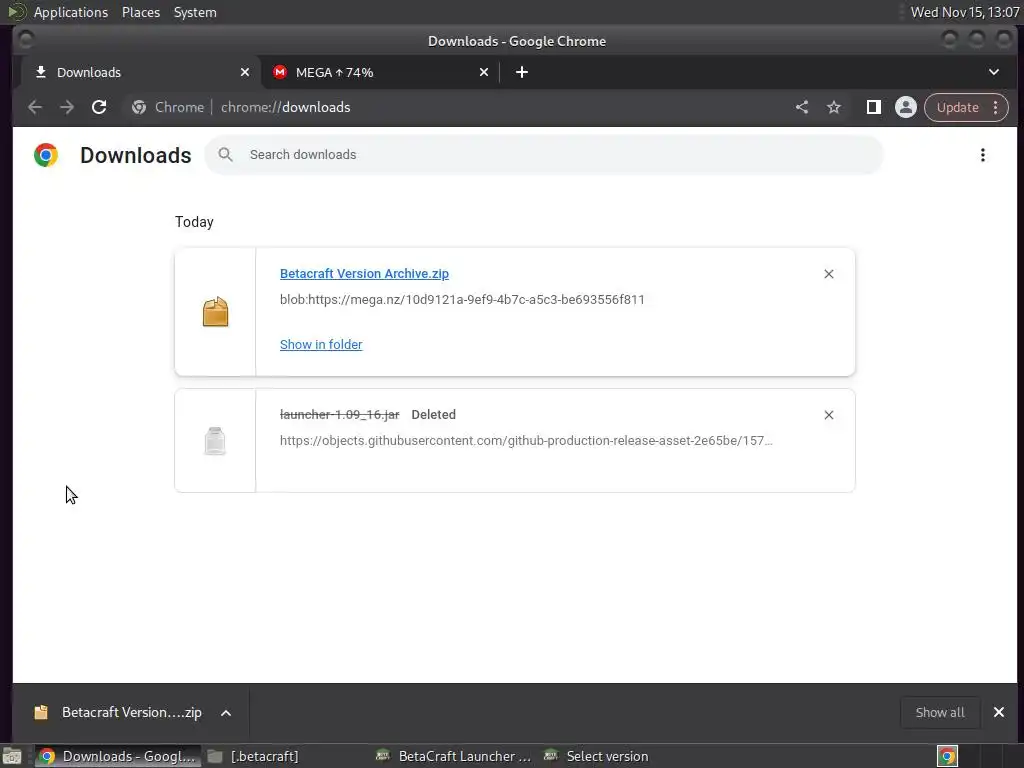
Task: Click the magnifier icon in search box
Action: 225,155
